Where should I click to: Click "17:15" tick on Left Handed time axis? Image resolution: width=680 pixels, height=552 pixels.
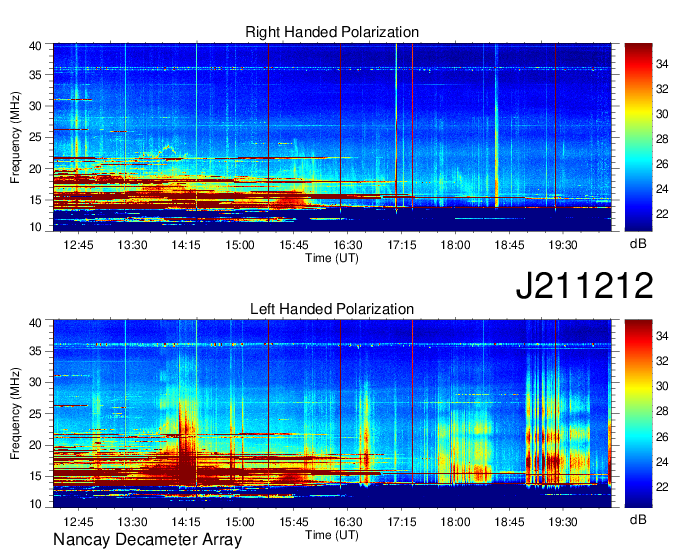(402, 521)
